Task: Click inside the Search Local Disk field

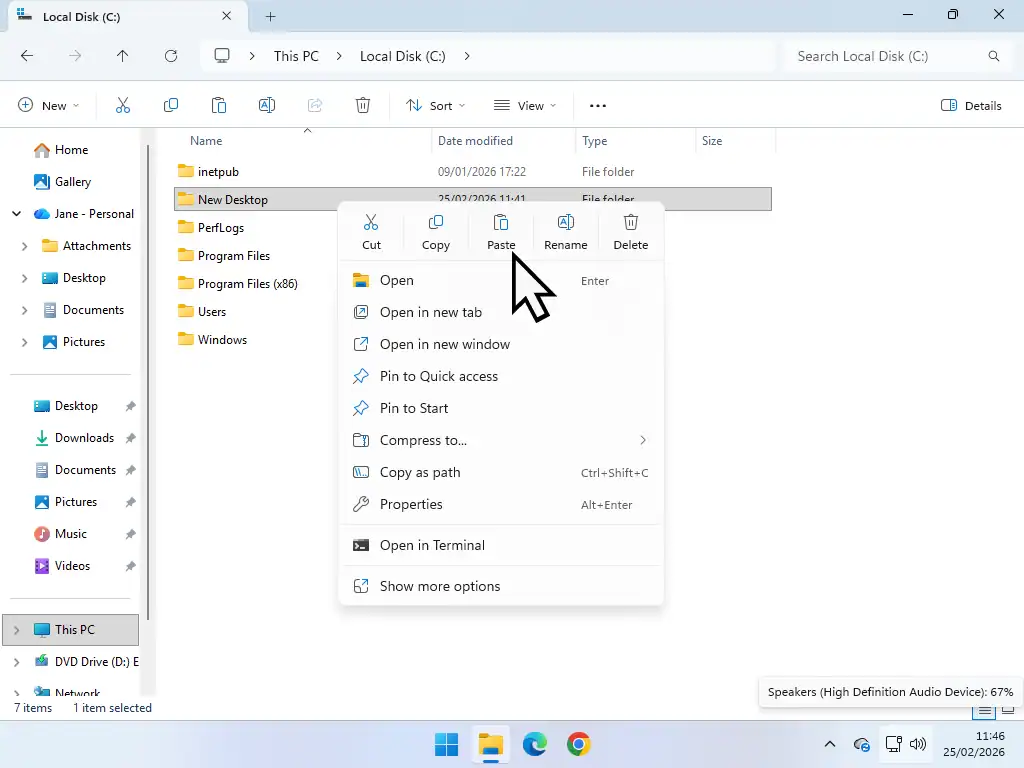Action: point(880,56)
